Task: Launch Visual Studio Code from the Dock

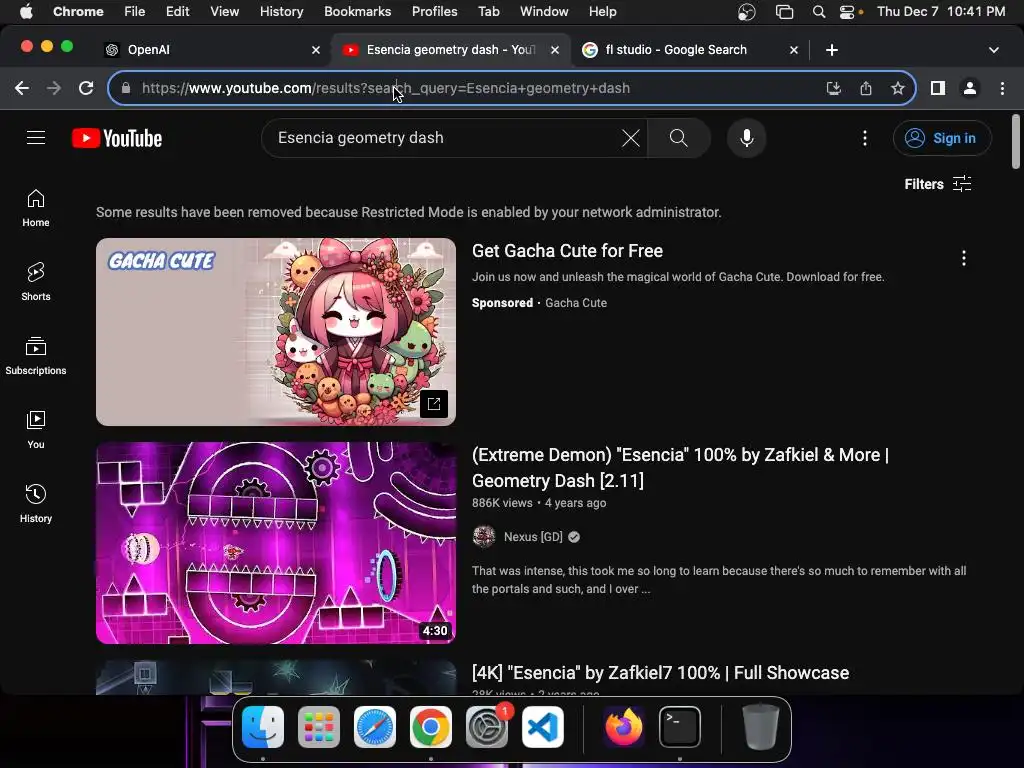Action: coord(543,727)
